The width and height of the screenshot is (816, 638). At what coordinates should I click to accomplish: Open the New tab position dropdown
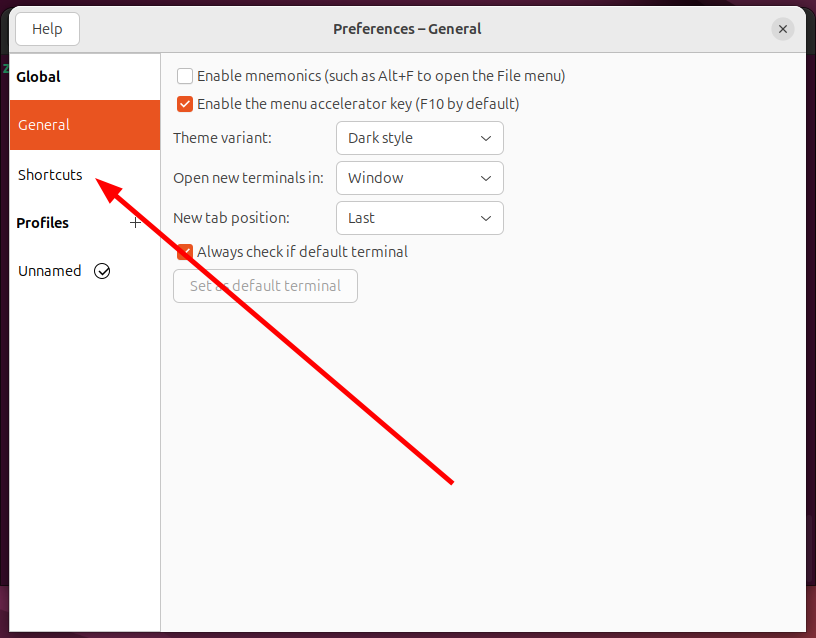419,218
